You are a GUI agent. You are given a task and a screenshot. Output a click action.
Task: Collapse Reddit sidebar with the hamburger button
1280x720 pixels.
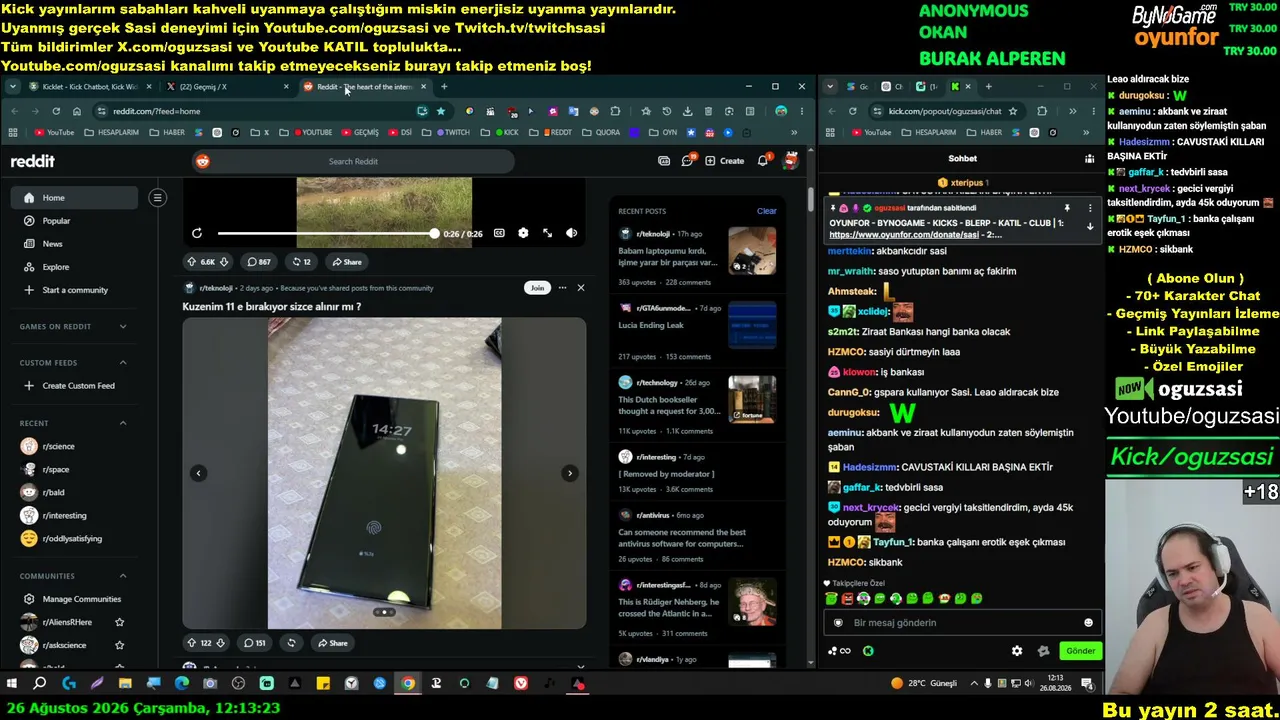click(x=157, y=198)
